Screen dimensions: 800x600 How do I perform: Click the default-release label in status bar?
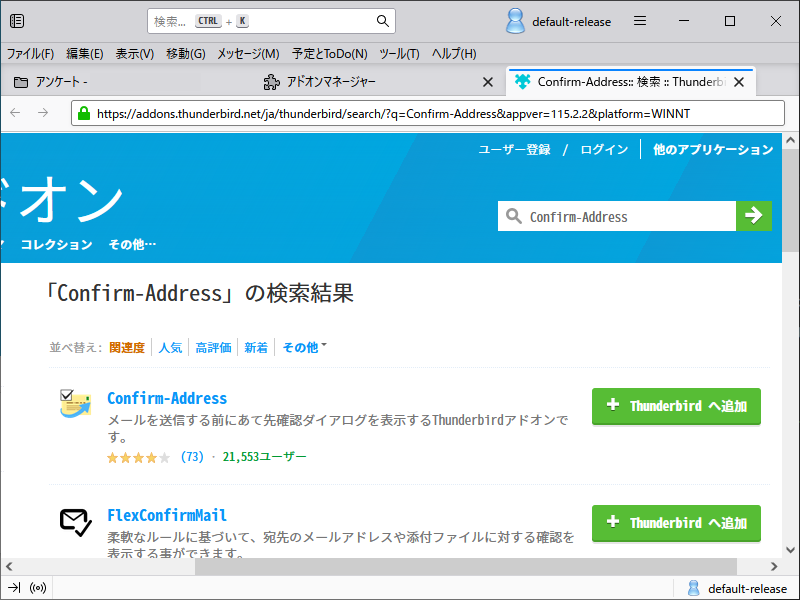747,589
